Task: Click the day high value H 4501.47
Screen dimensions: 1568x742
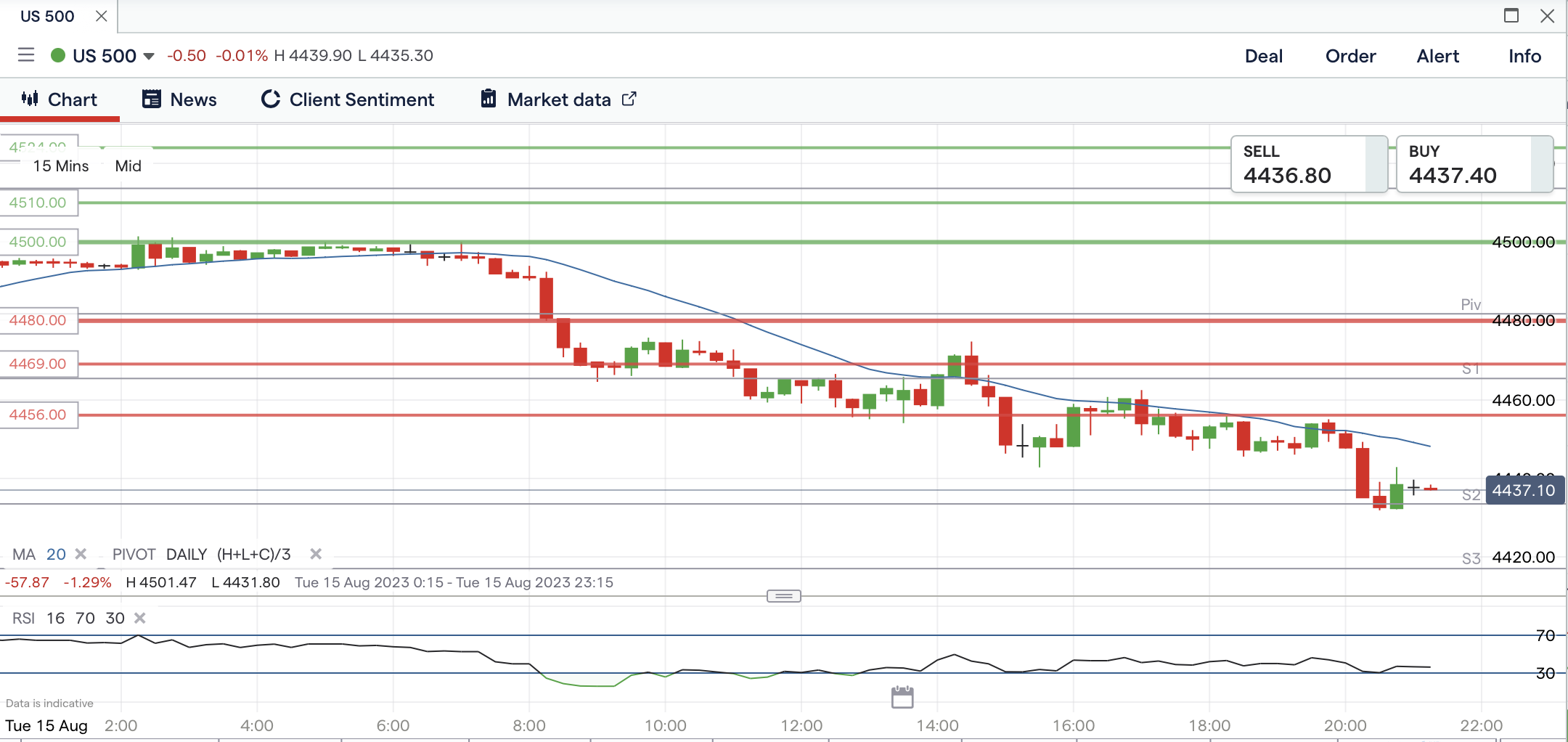Action: point(161,582)
